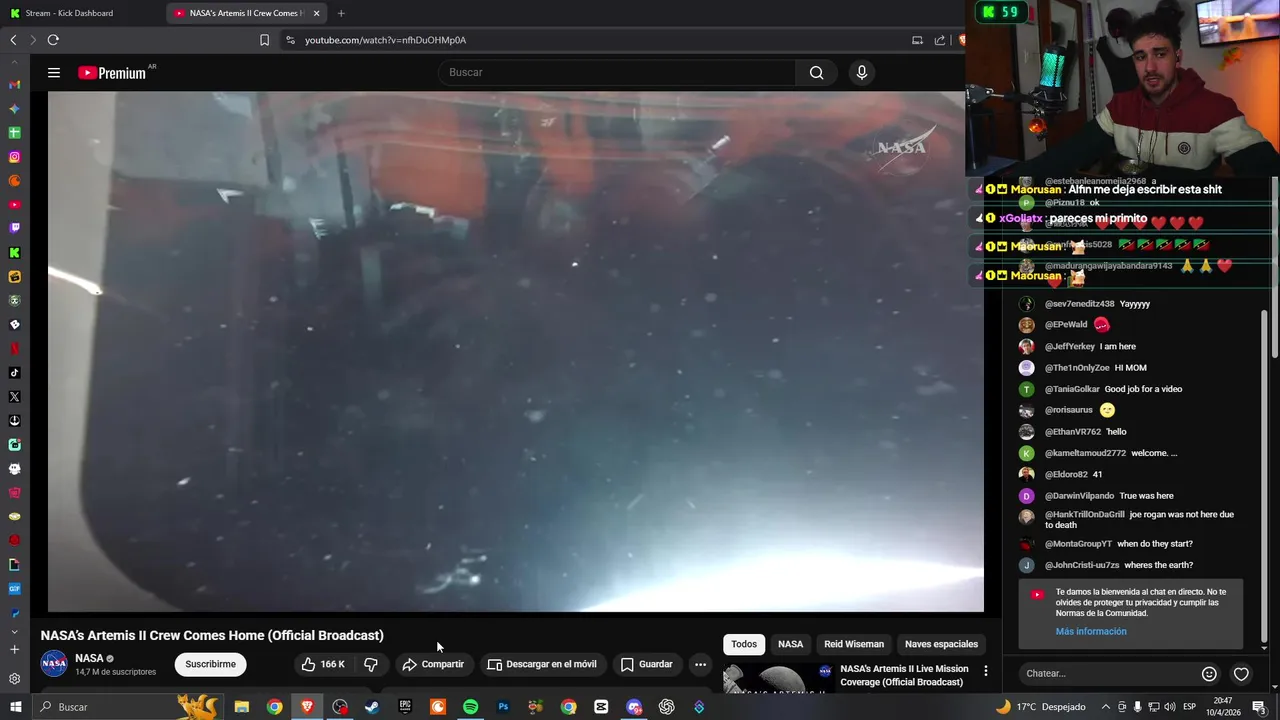This screenshot has height=720, width=1280.
Task: Open X (Twitter) from the sidebar
Action: tap(14, 397)
